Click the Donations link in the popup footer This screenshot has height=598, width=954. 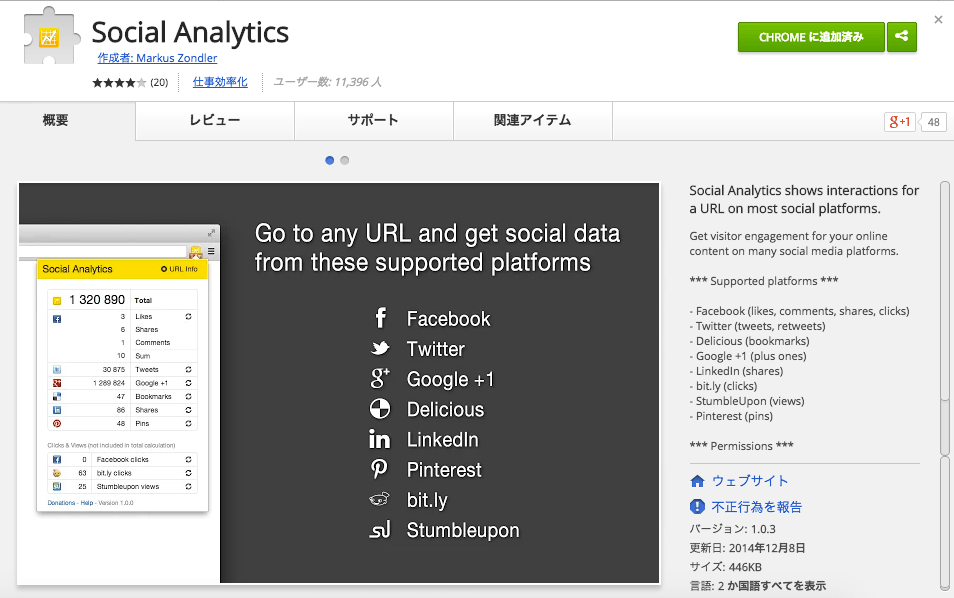click(61, 502)
